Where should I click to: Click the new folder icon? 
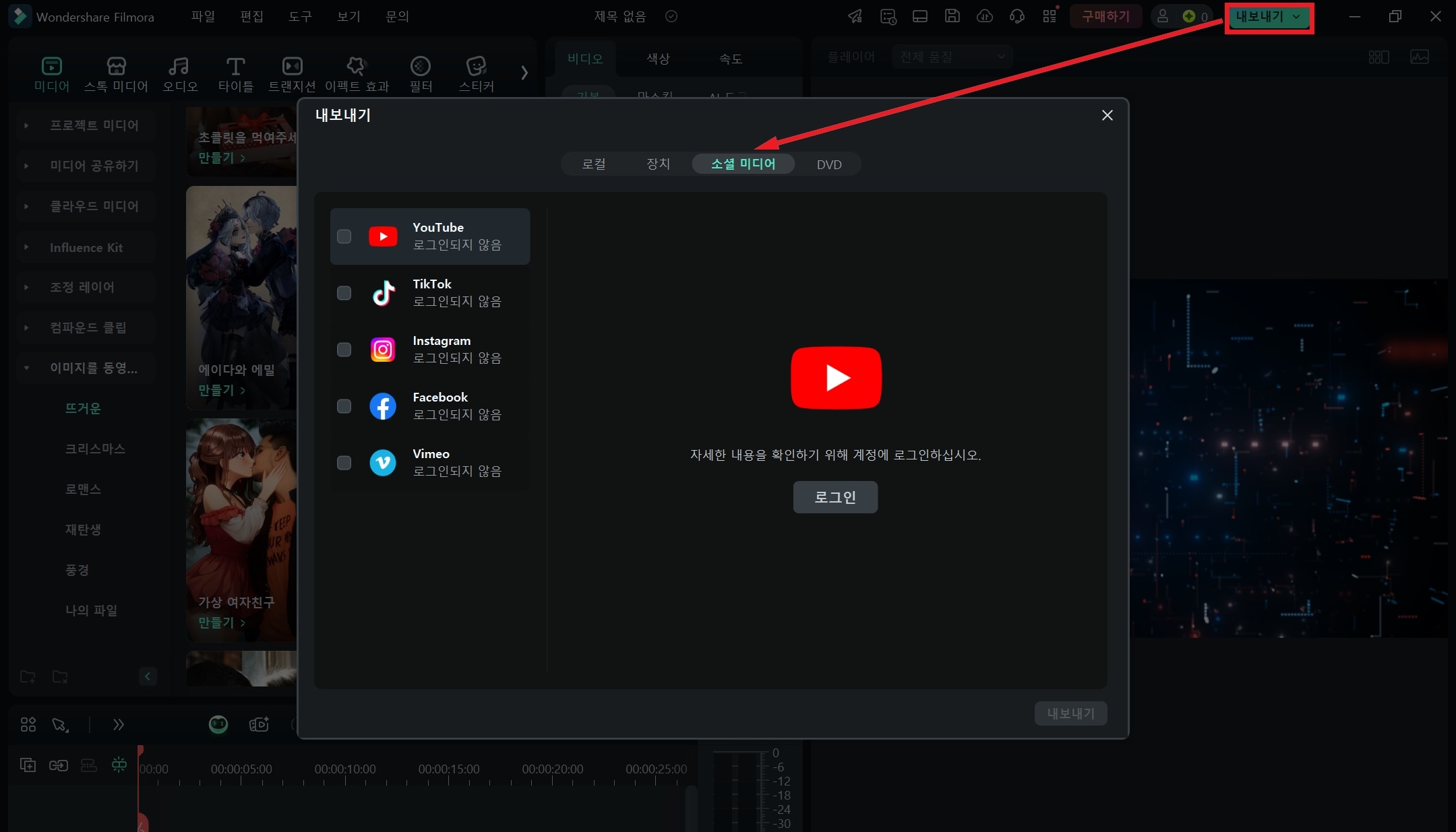click(x=28, y=676)
